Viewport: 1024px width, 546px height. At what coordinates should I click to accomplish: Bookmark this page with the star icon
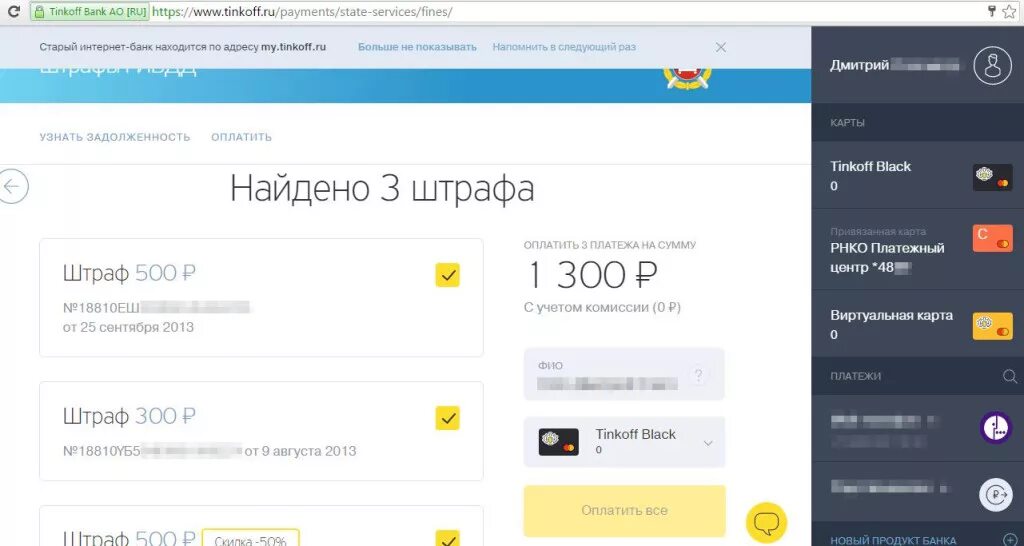pyautogui.click(x=1009, y=12)
